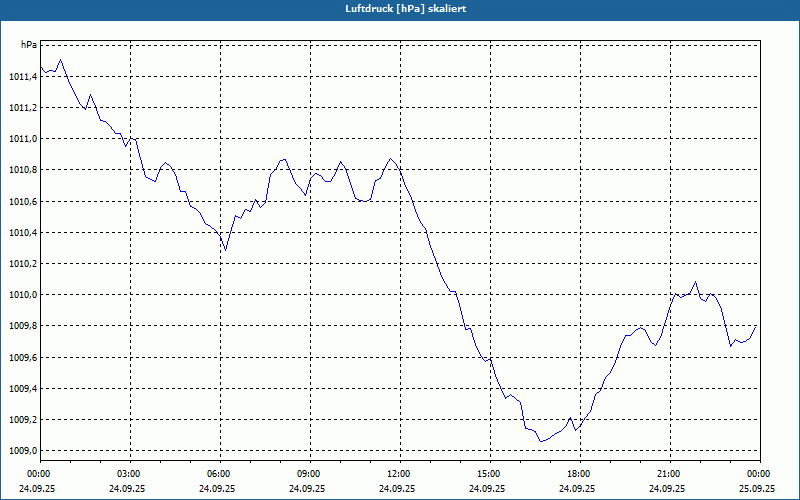The height and width of the screenshot is (500, 800).
Task: Click the y-axis label 1011,0
Action: pyautogui.click(x=23, y=139)
